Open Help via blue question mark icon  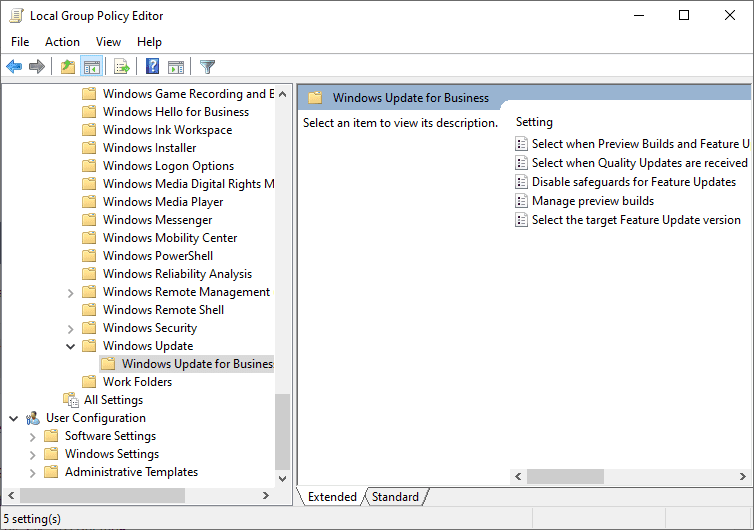(152, 66)
